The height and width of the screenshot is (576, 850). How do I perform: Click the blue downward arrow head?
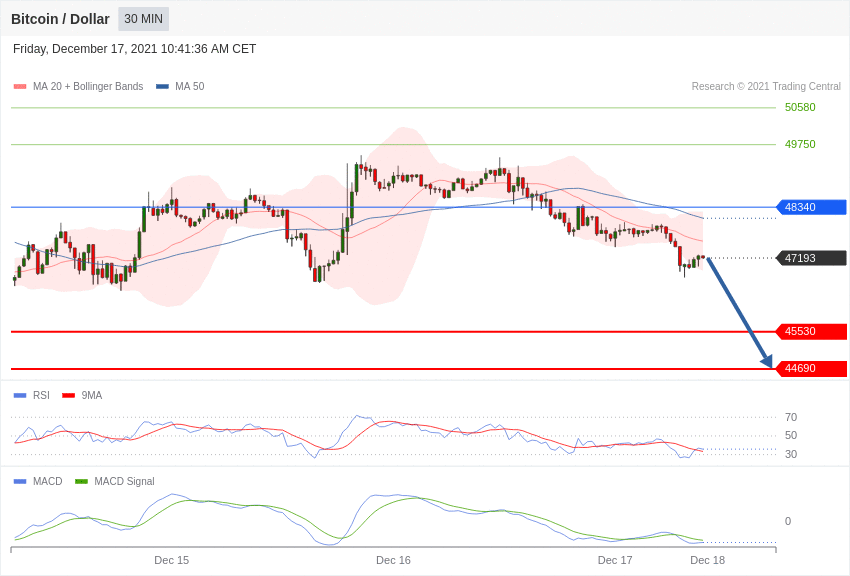pyautogui.click(x=766, y=360)
